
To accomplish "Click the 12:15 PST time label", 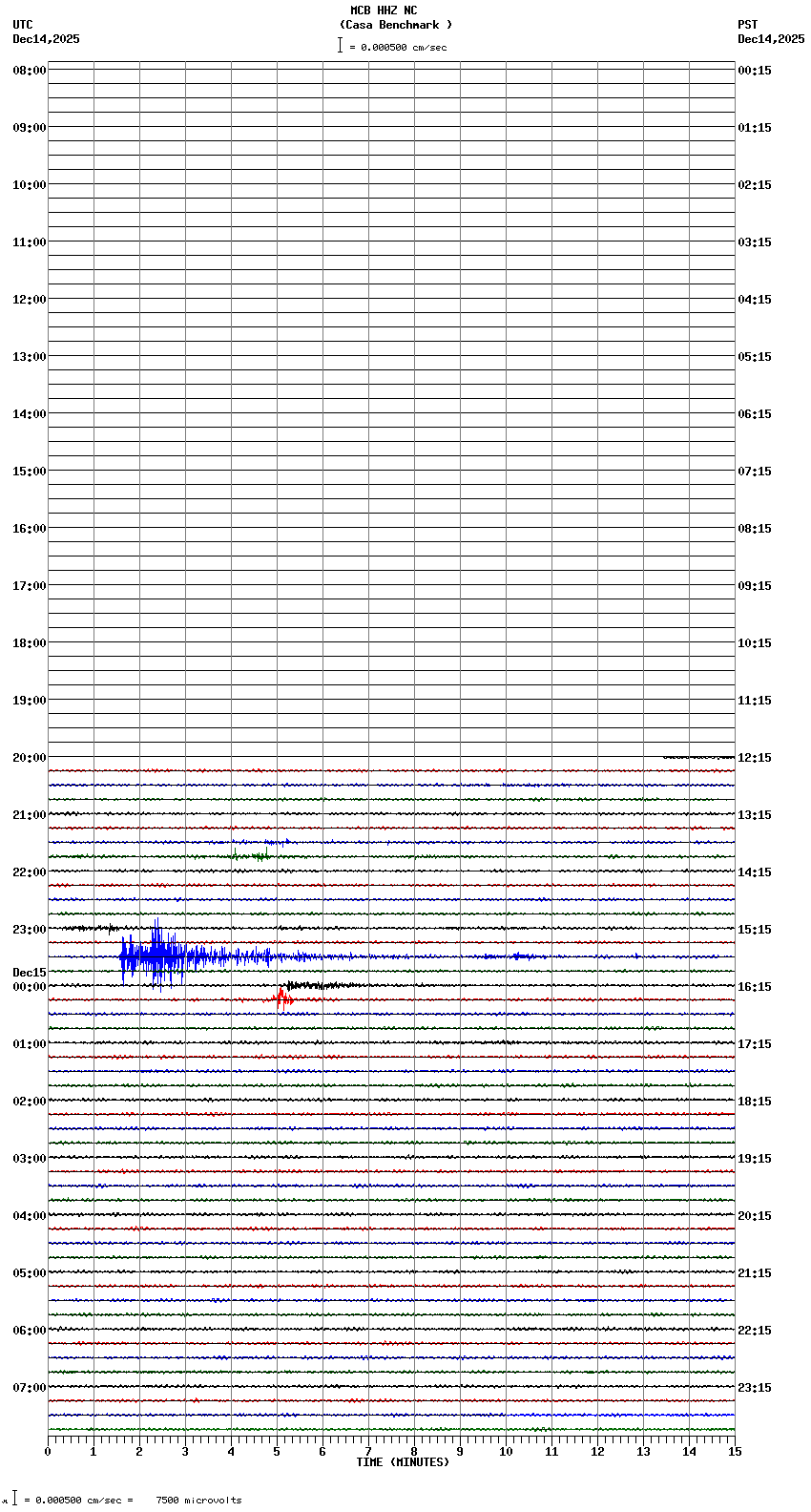I will (755, 758).
